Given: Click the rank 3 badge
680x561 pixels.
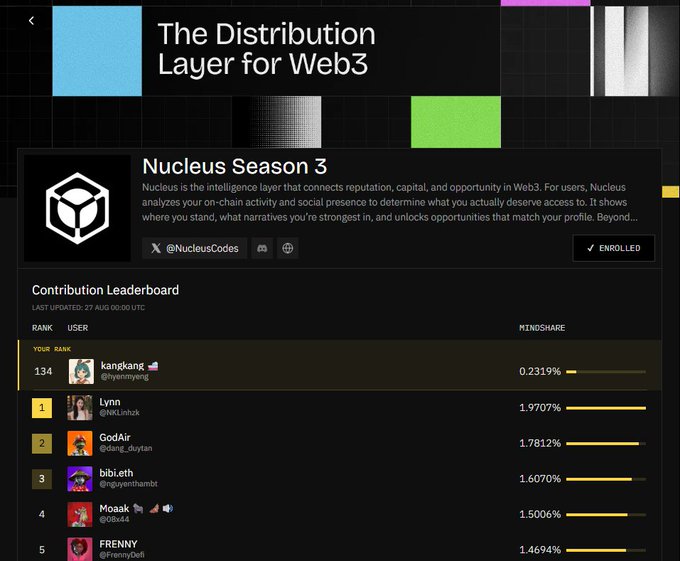Looking at the screenshot, I should click(42, 479).
